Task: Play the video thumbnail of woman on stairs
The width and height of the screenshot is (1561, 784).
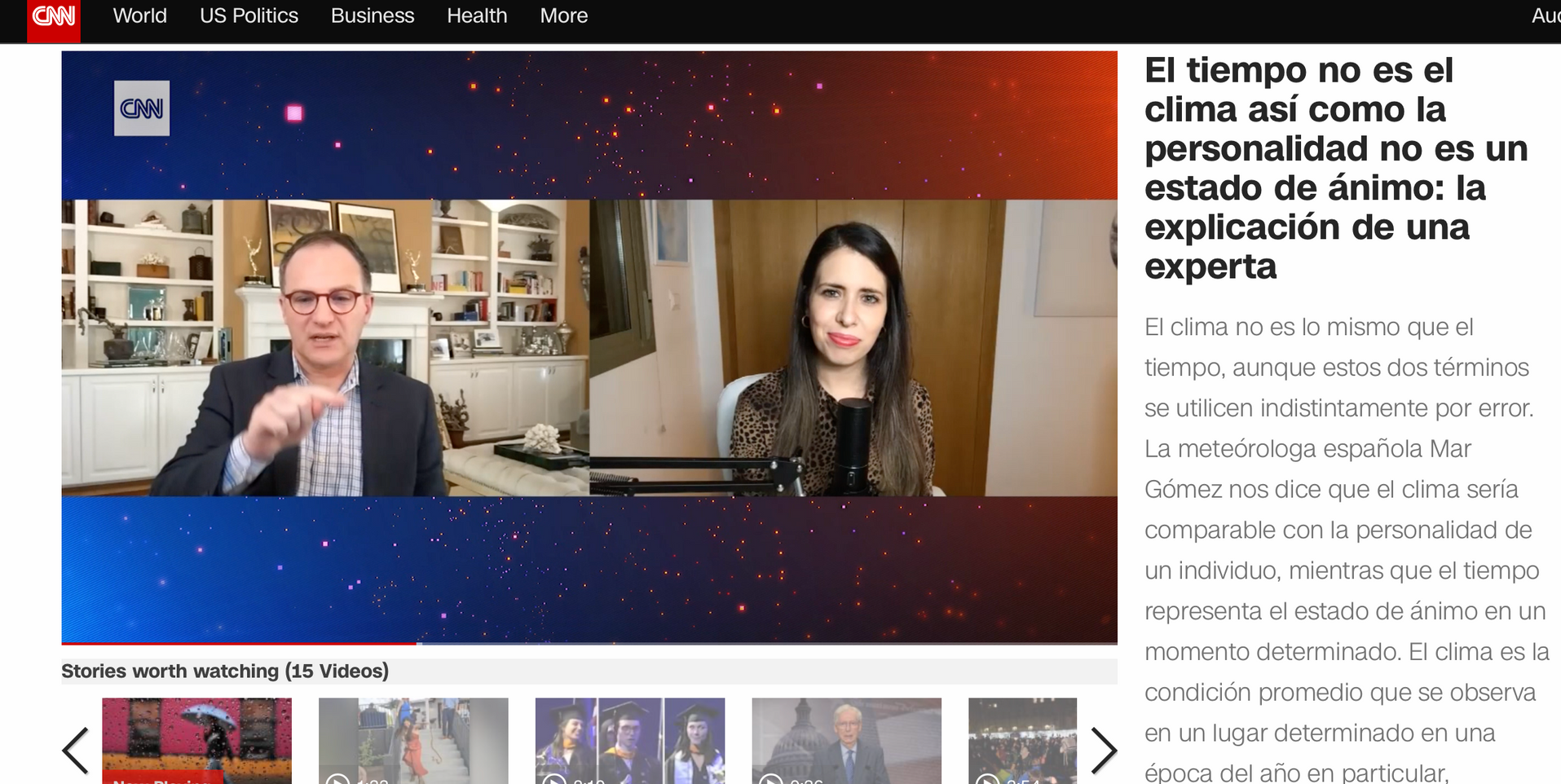Action: pyautogui.click(x=413, y=741)
